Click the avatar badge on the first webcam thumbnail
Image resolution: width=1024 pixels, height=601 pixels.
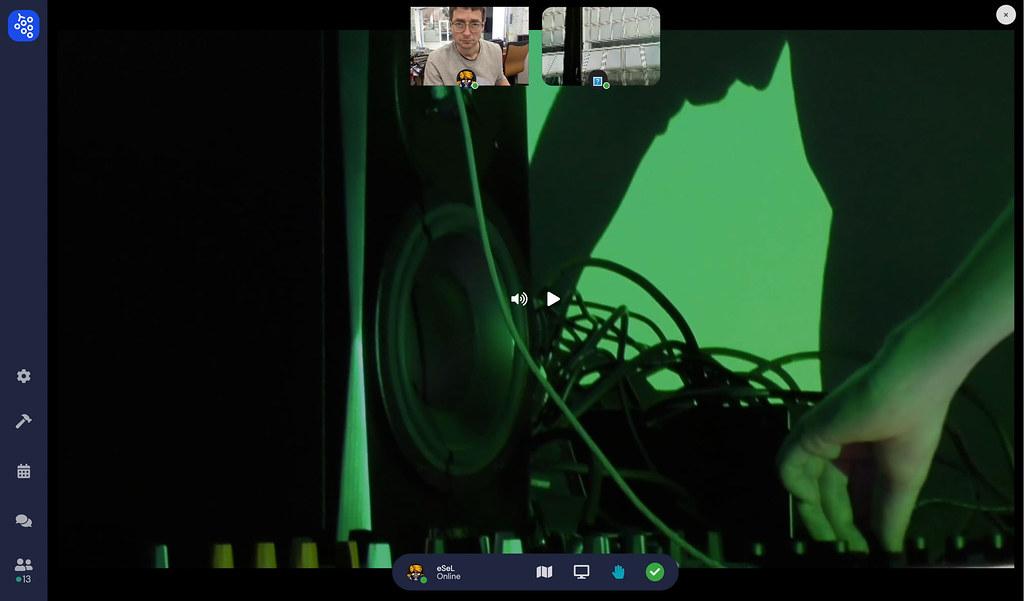(x=466, y=78)
